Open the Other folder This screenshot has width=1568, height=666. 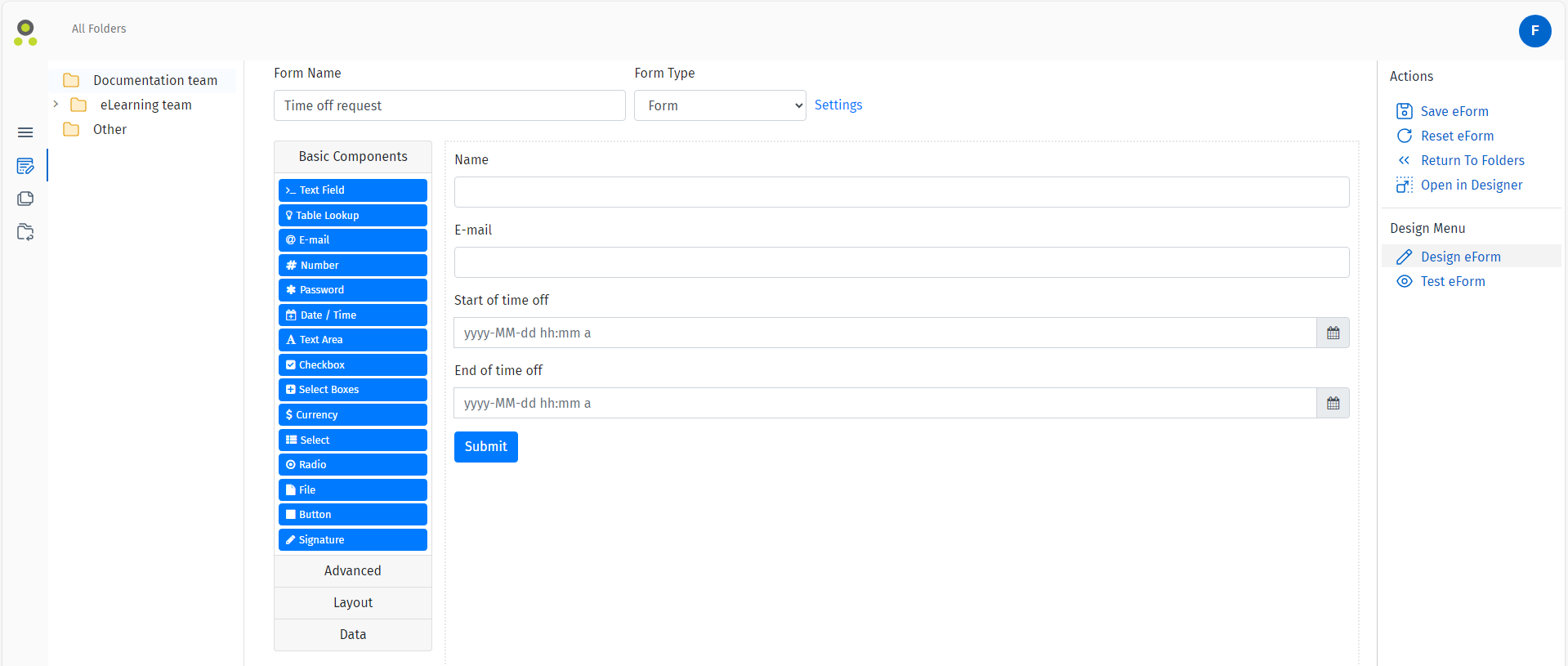(109, 129)
